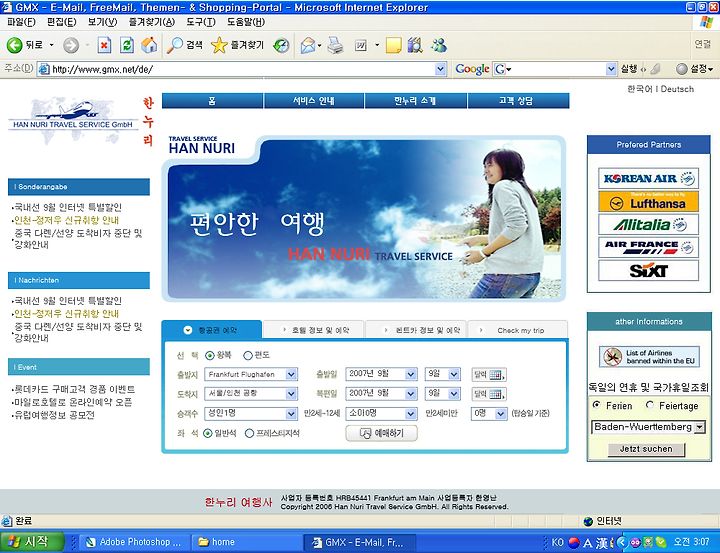Open departure month 2007년 9월 dropdown
This screenshot has height=553, width=720.
click(x=381, y=374)
